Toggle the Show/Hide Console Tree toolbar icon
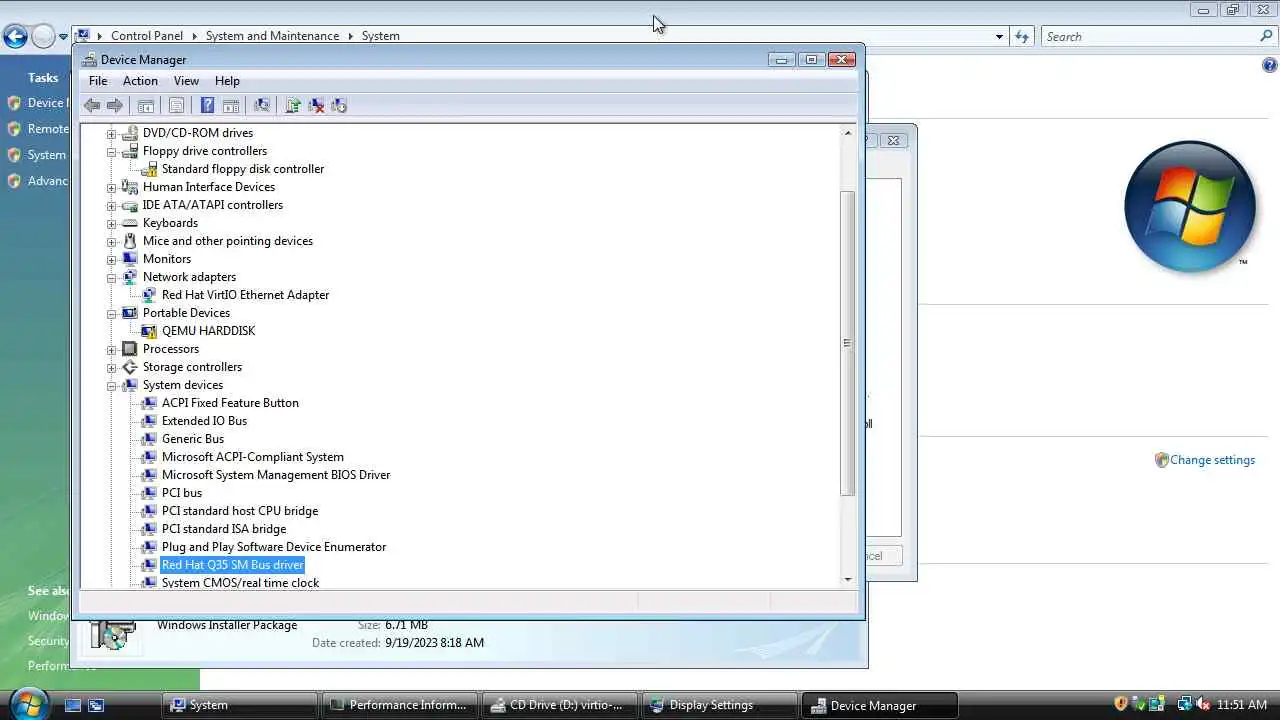The image size is (1280, 720). click(146, 105)
